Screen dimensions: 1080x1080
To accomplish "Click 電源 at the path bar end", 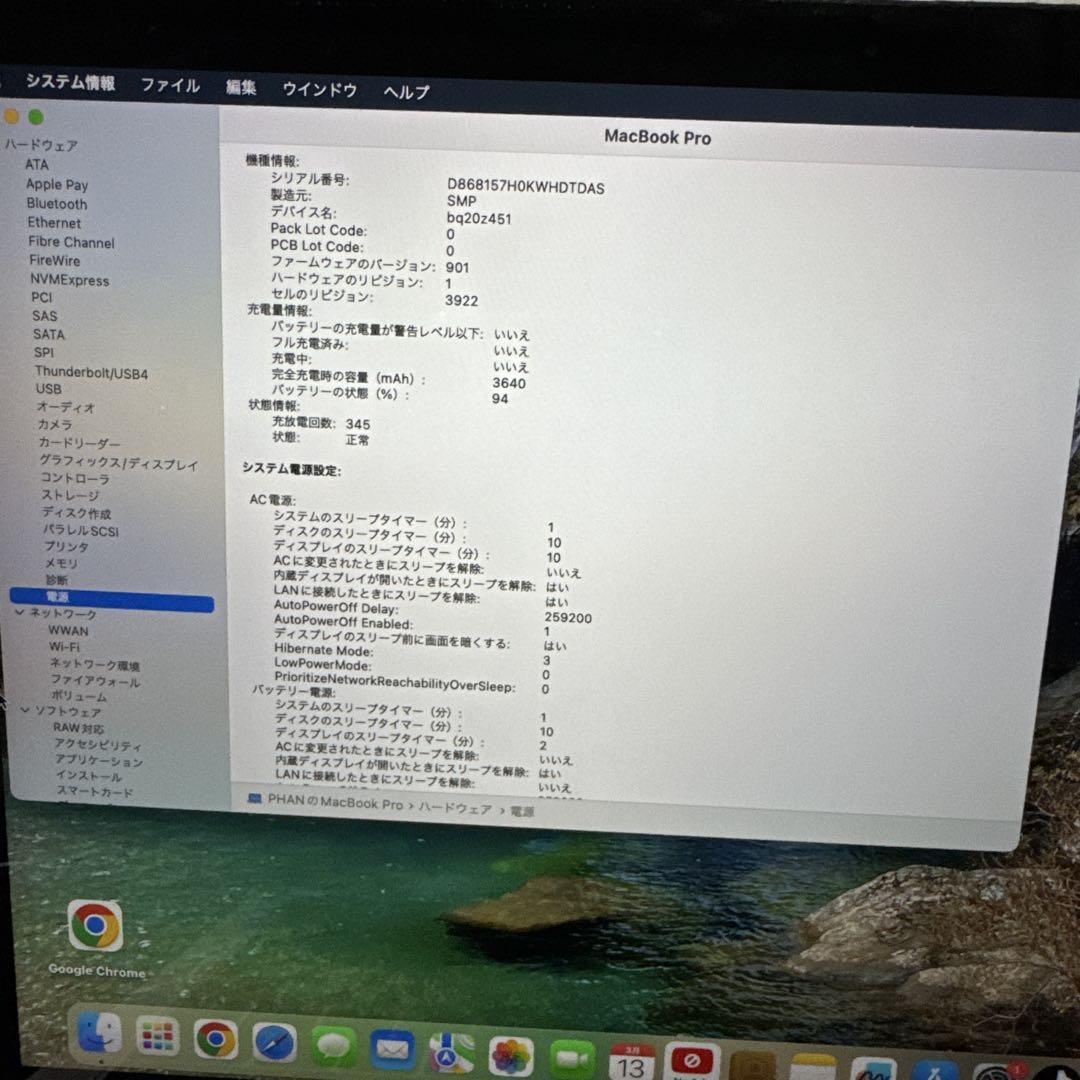I will pyautogui.click(x=522, y=811).
